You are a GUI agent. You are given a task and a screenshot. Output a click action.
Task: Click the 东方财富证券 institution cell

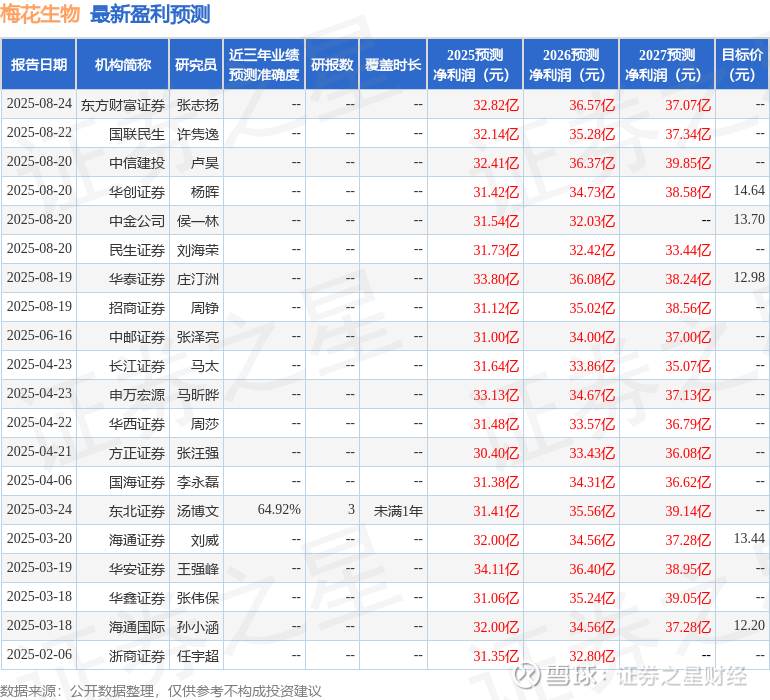point(123,105)
